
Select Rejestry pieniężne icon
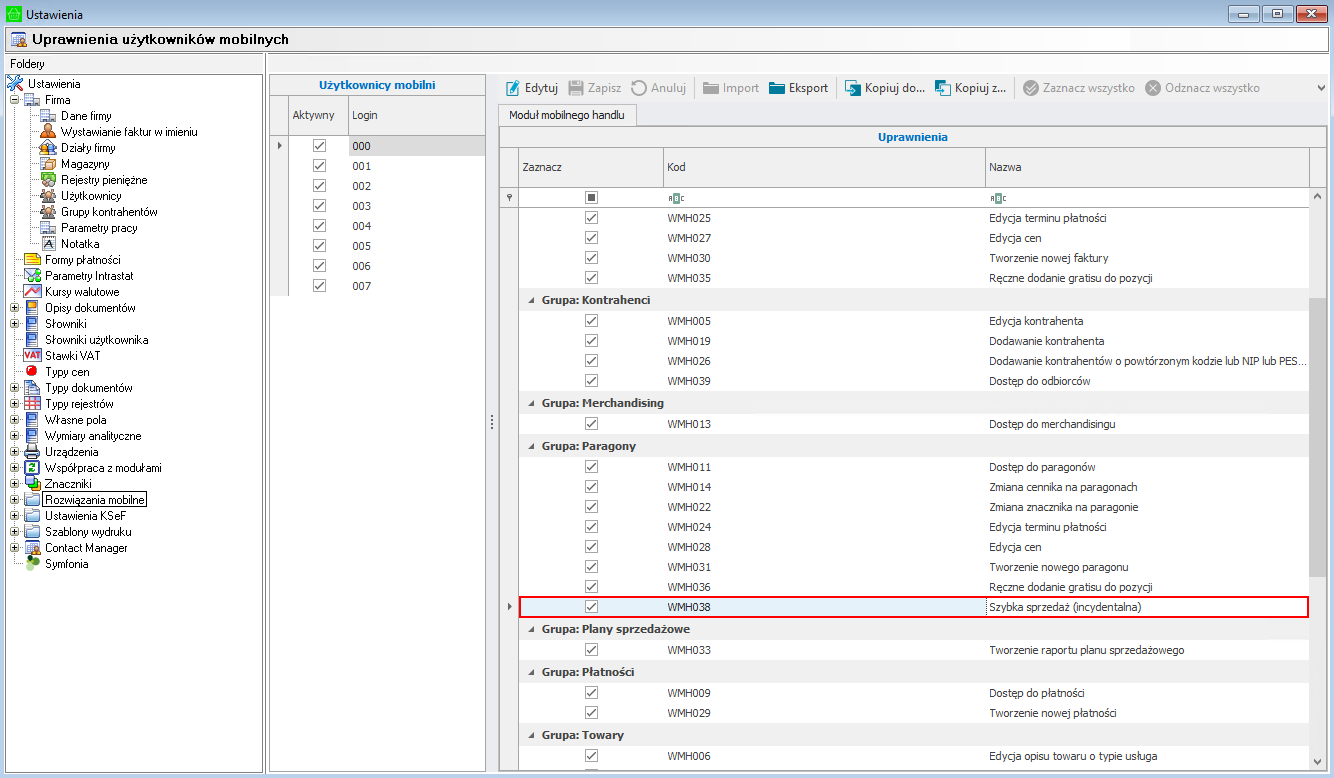pyautogui.click(x=48, y=180)
